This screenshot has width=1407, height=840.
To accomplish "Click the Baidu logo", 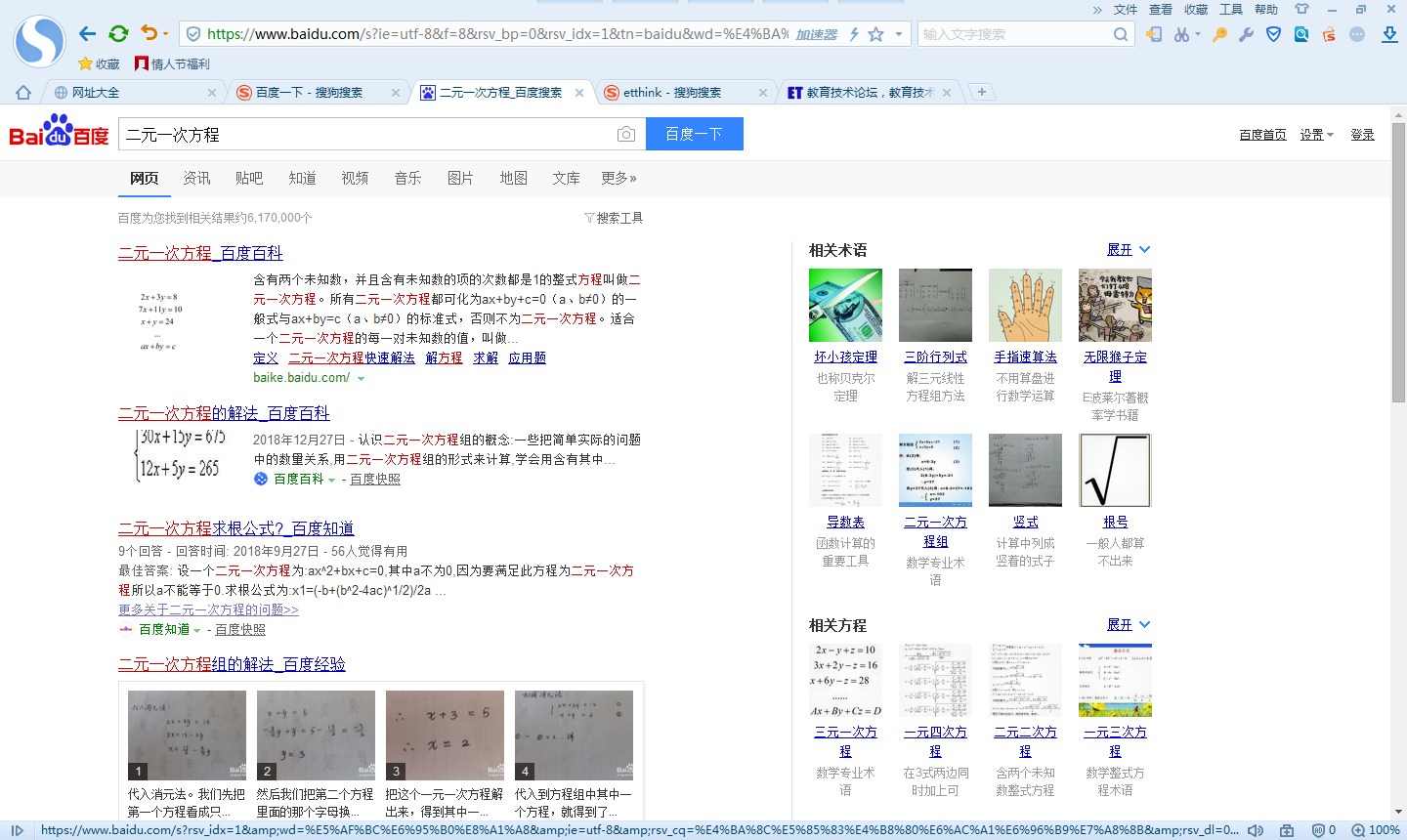I will (59, 131).
